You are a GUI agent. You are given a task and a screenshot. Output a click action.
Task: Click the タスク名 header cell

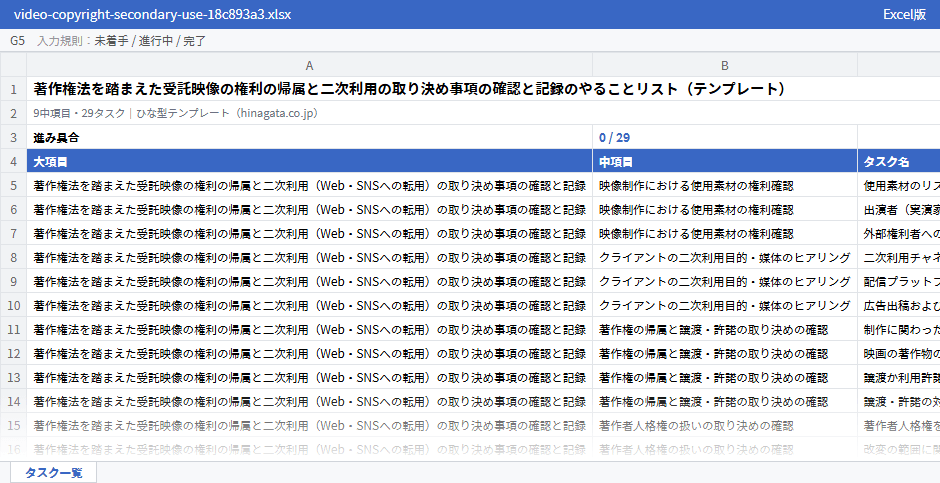(x=899, y=161)
